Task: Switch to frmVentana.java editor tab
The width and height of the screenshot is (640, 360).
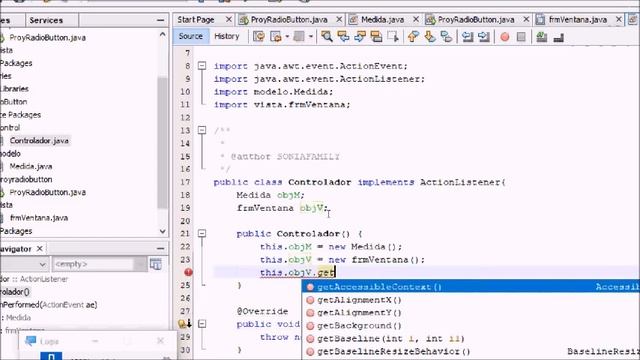Action: (578, 20)
